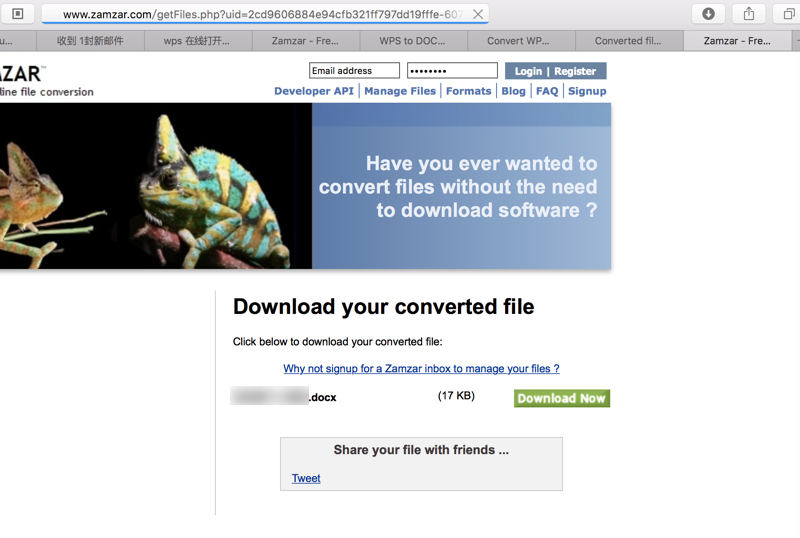800x538 pixels.
Task: Click the Tweet link
Action: pos(306,478)
